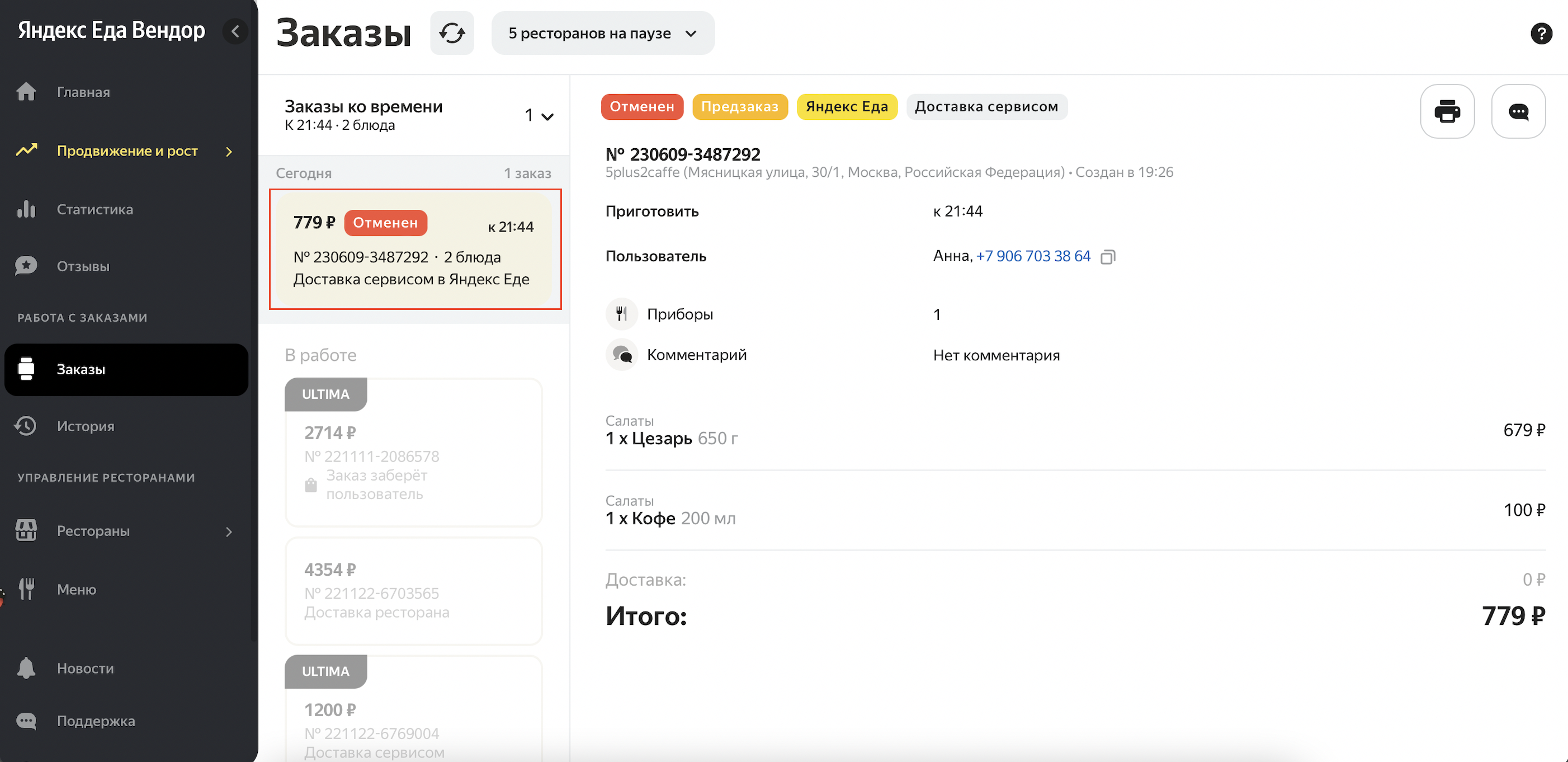Image resolution: width=1568 pixels, height=762 pixels.
Task: Open ULTIMA order 1200 ₽ card
Action: point(413,709)
